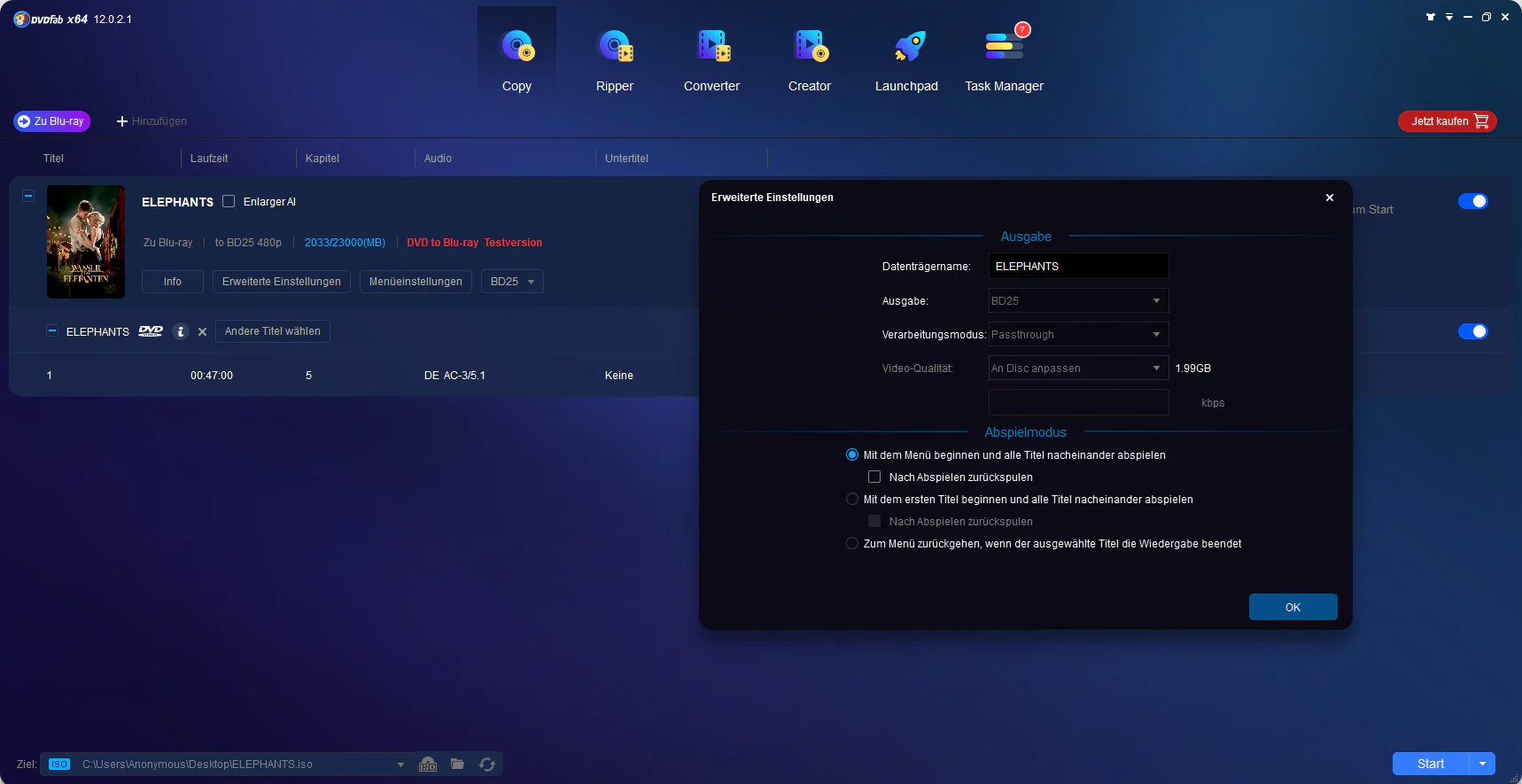
Task: Click the DVD source type icon
Action: 151,331
